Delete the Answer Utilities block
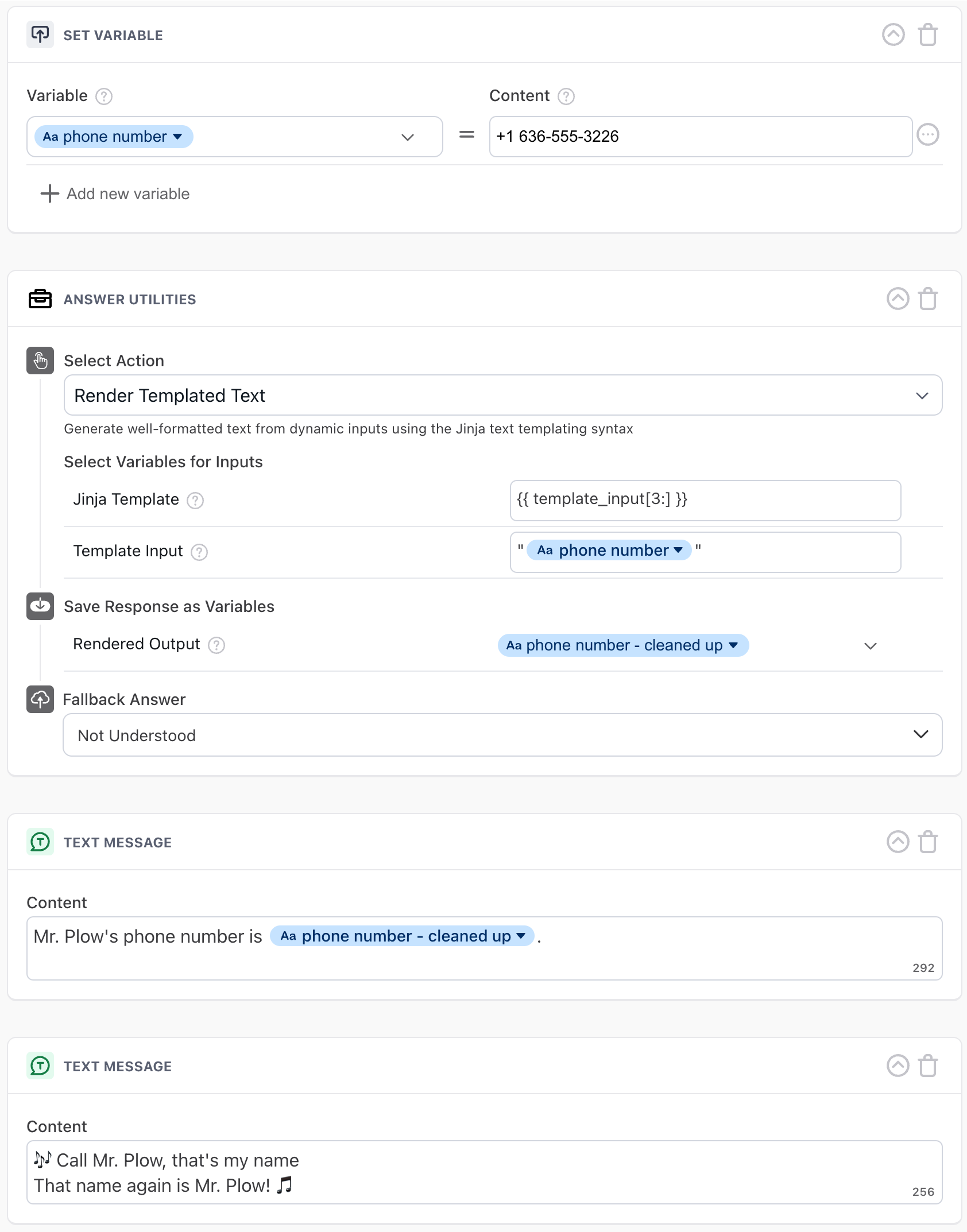Image resolution: width=967 pixels, height=1232 pixels. 928,299
